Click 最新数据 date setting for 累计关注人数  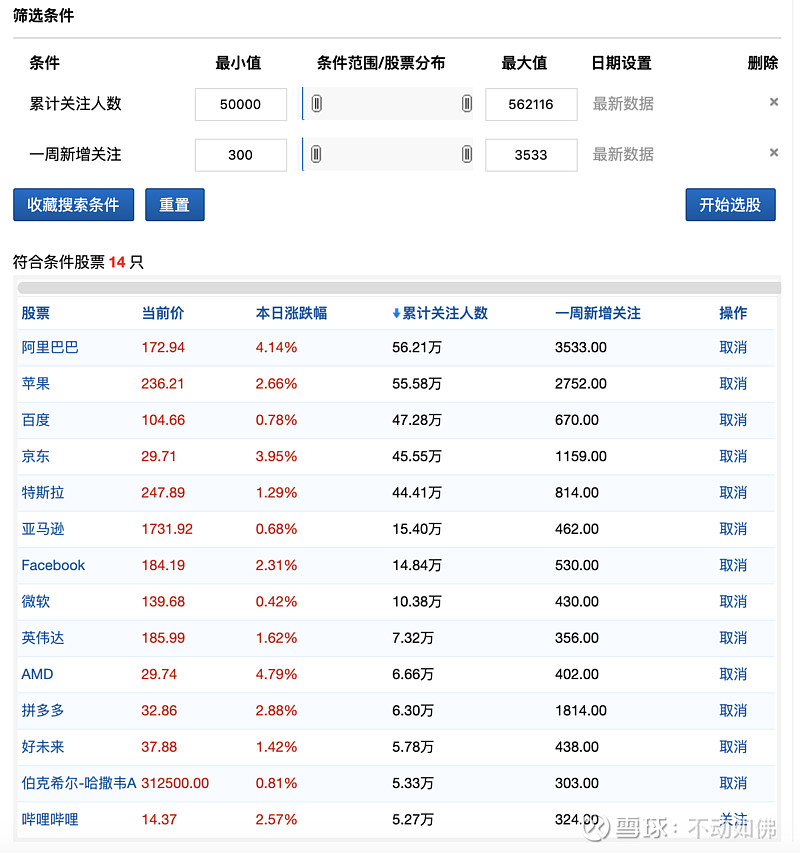[x=623, y=103]
